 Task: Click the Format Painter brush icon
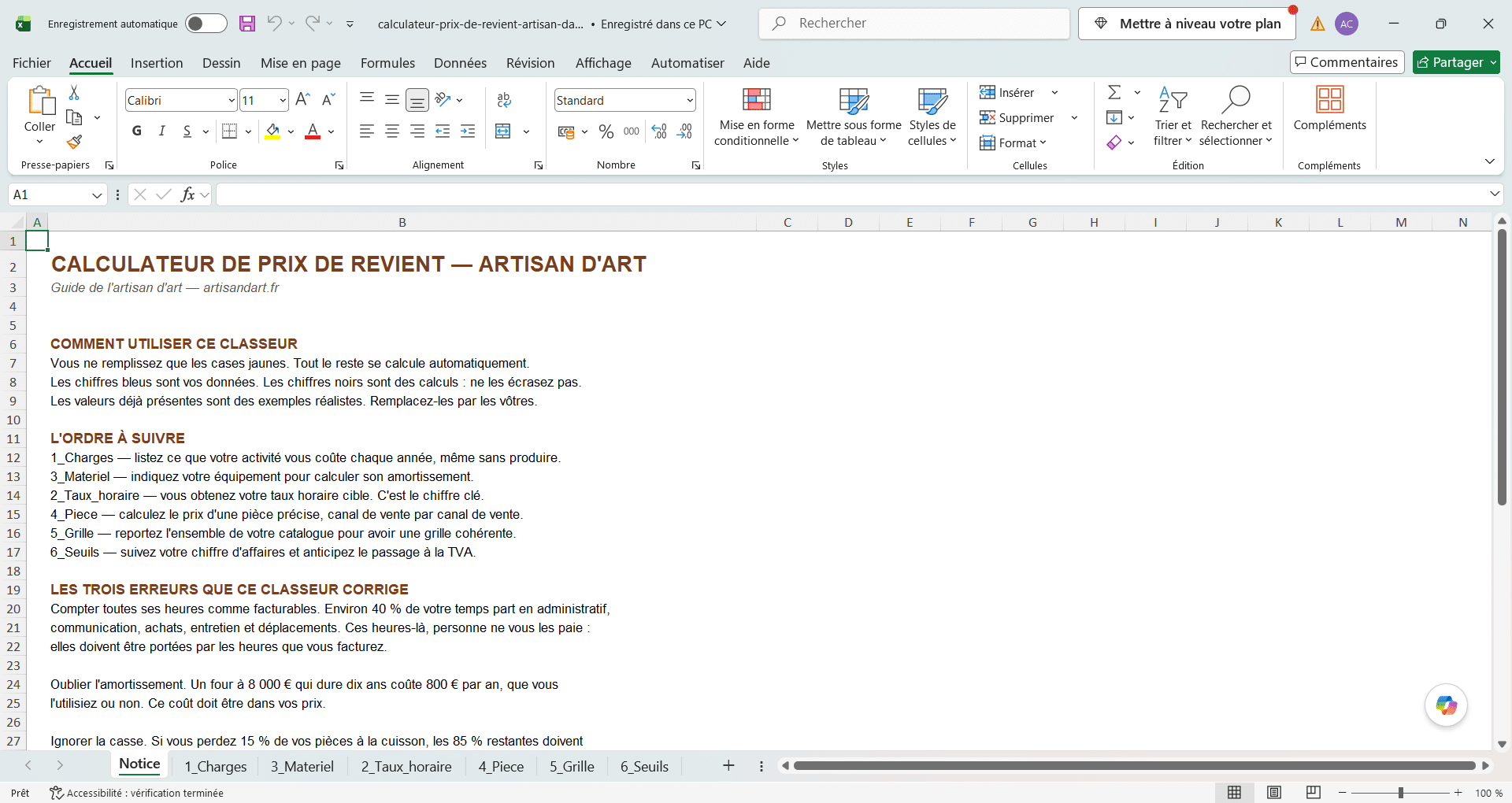click(74, 142)
